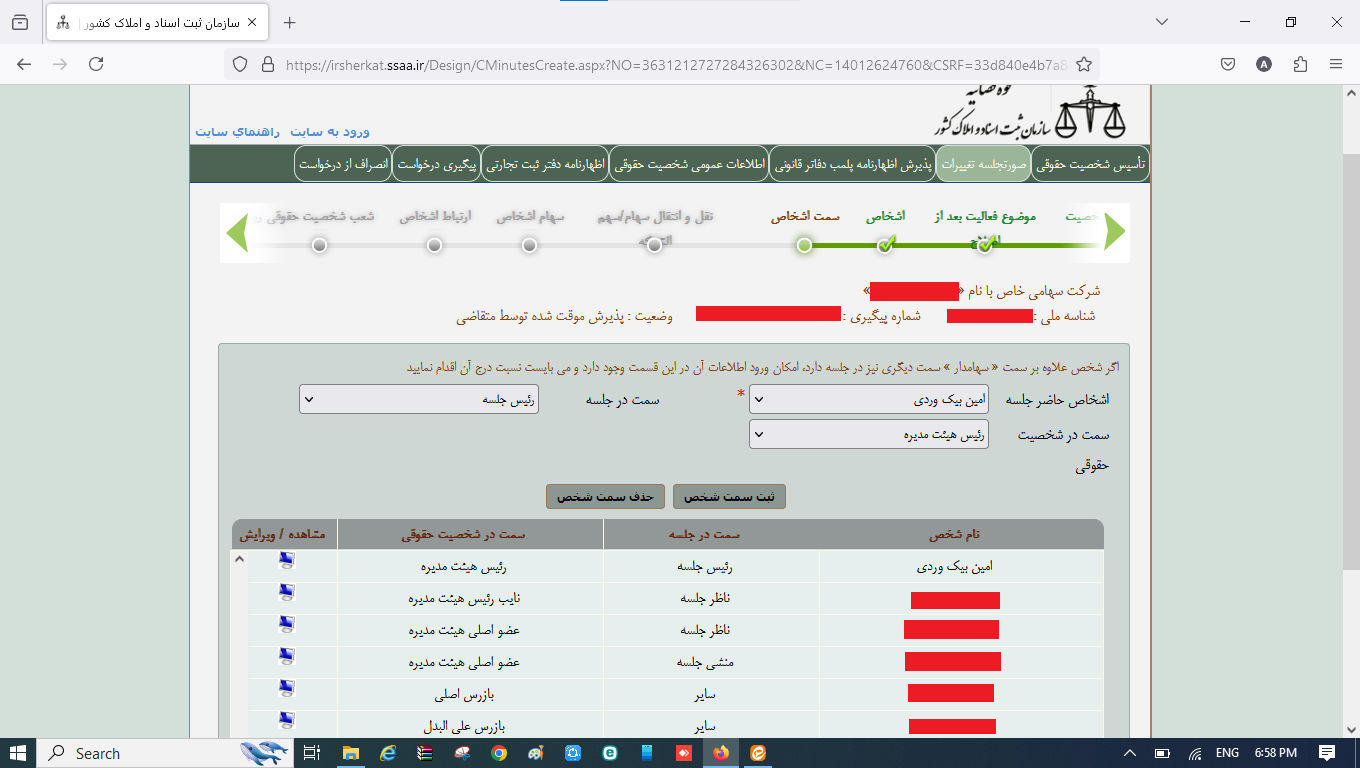The image size is (1360, 768).
Task: Open browser extensions puzzle icon
Action: [1300, 64]
